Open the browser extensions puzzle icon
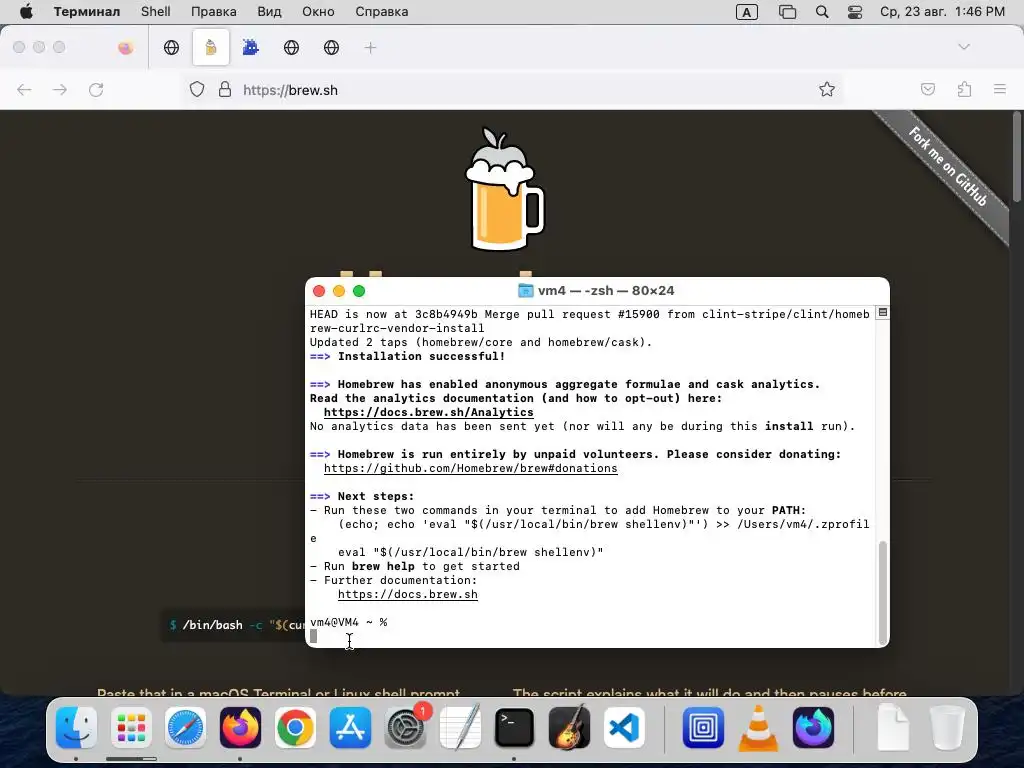Image resolution: width=1024 pixels, height=768 pixels. pos(964,89)
